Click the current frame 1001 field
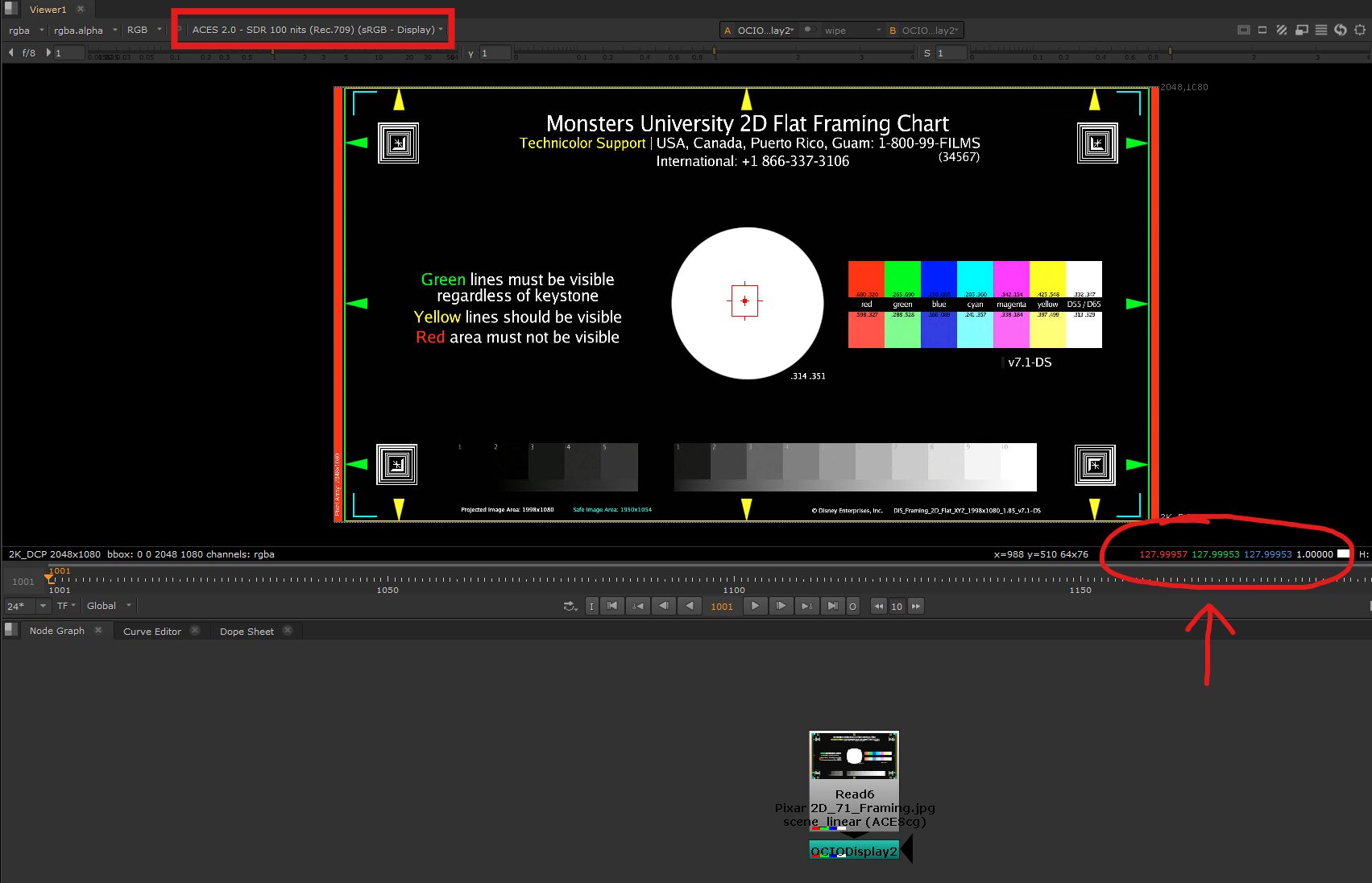 pyautogui.click(x=722, y=607)
